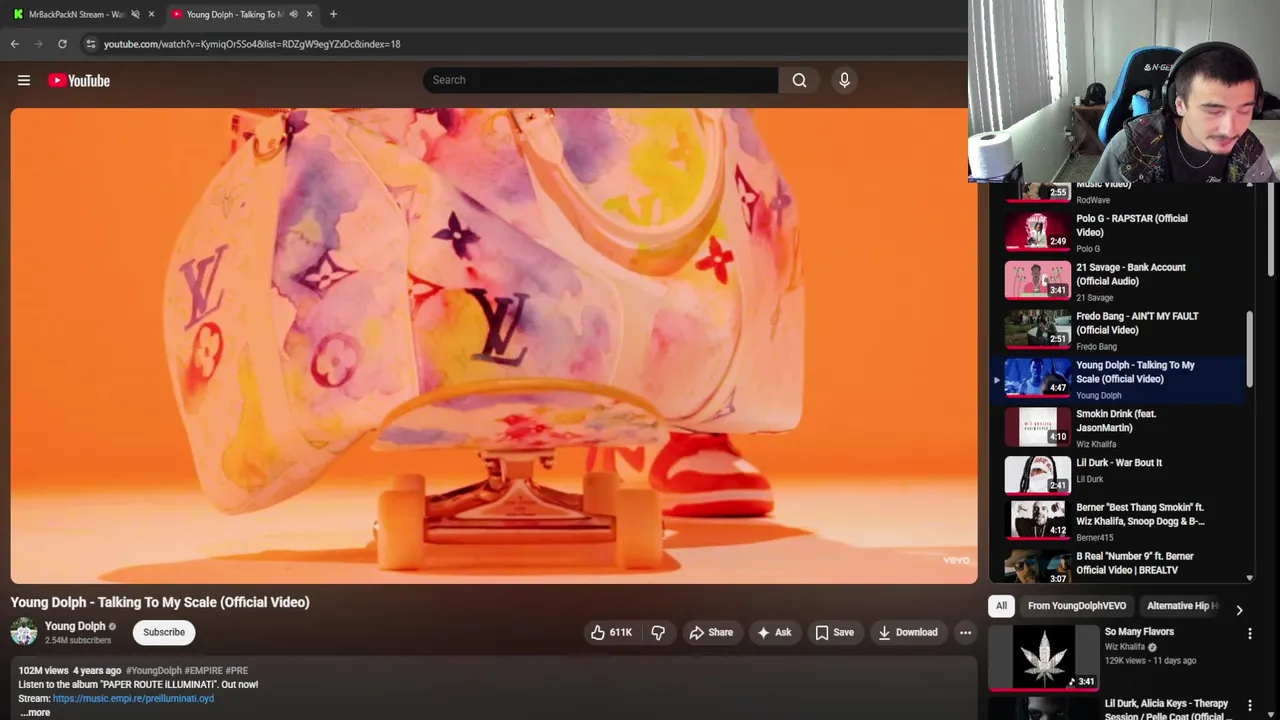
Task: Open the Lil Durk, Alicia Keys - Therapy Session title
Action: (x=1166, y=709)
